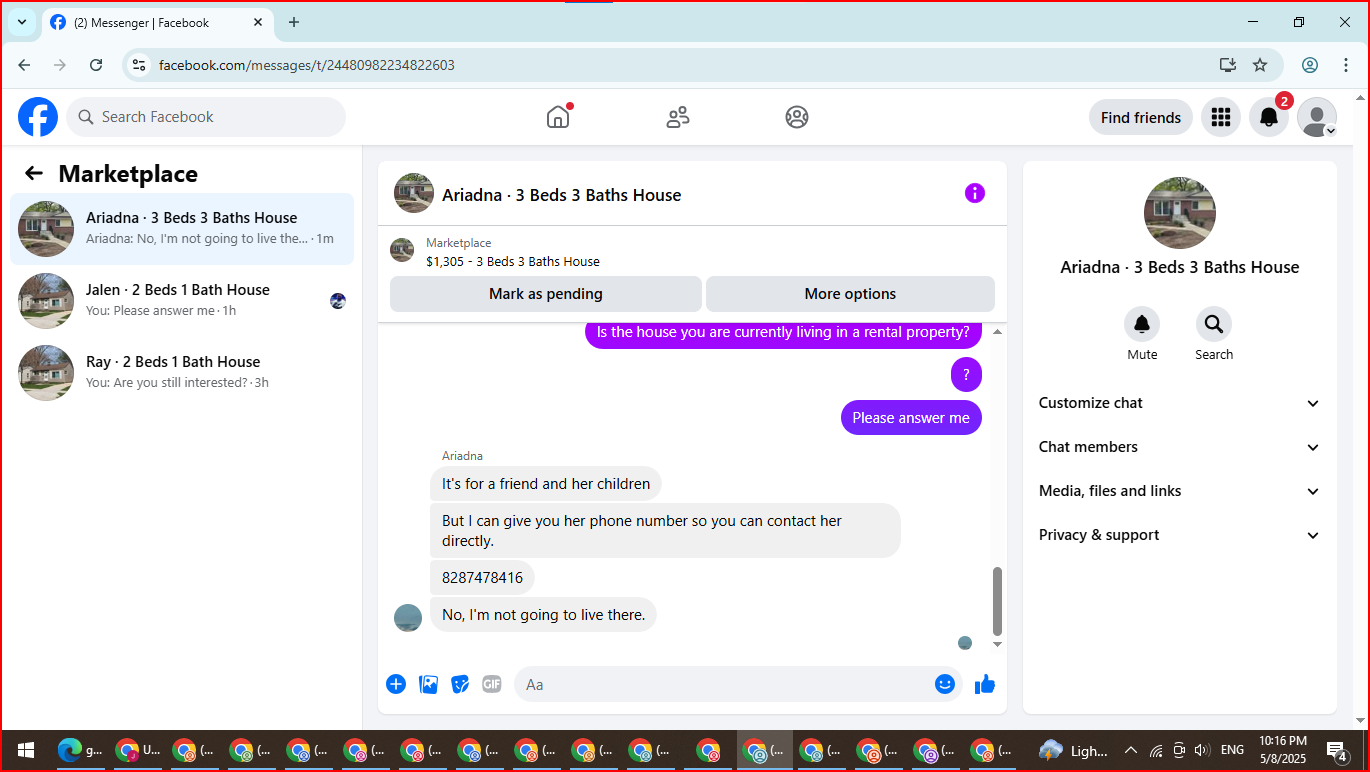The image size is (1370, 772).
Task: Open more actions plus icon in composer
Action: 396,684
